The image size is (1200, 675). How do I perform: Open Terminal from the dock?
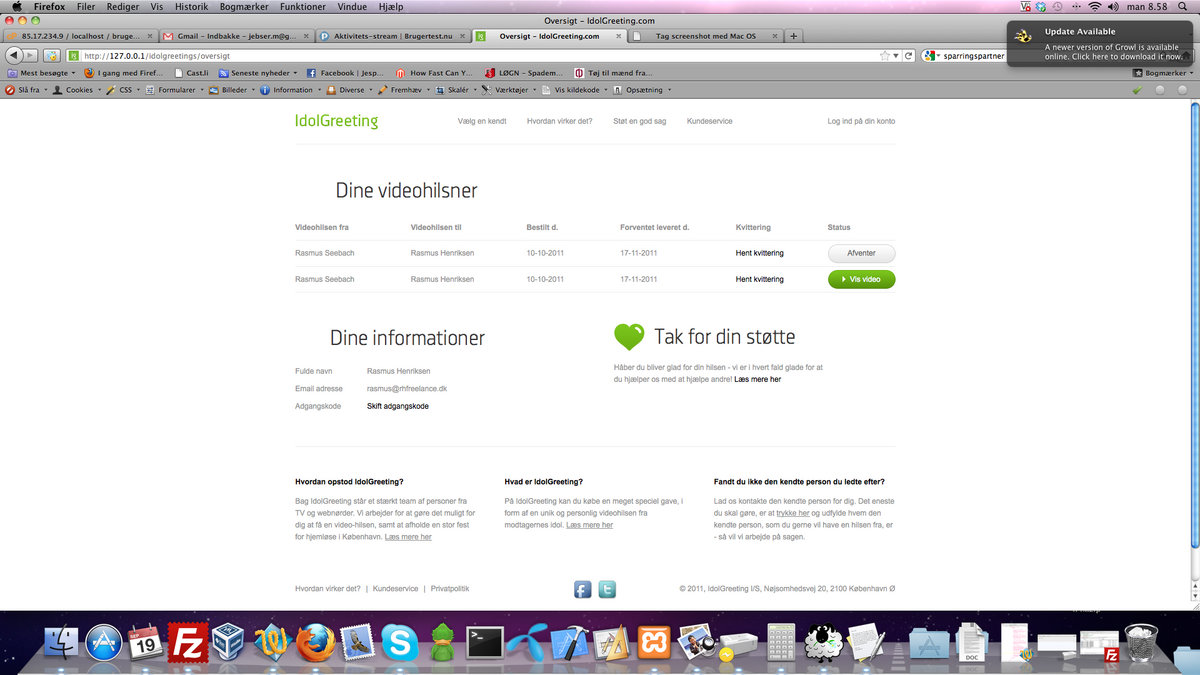486,643
